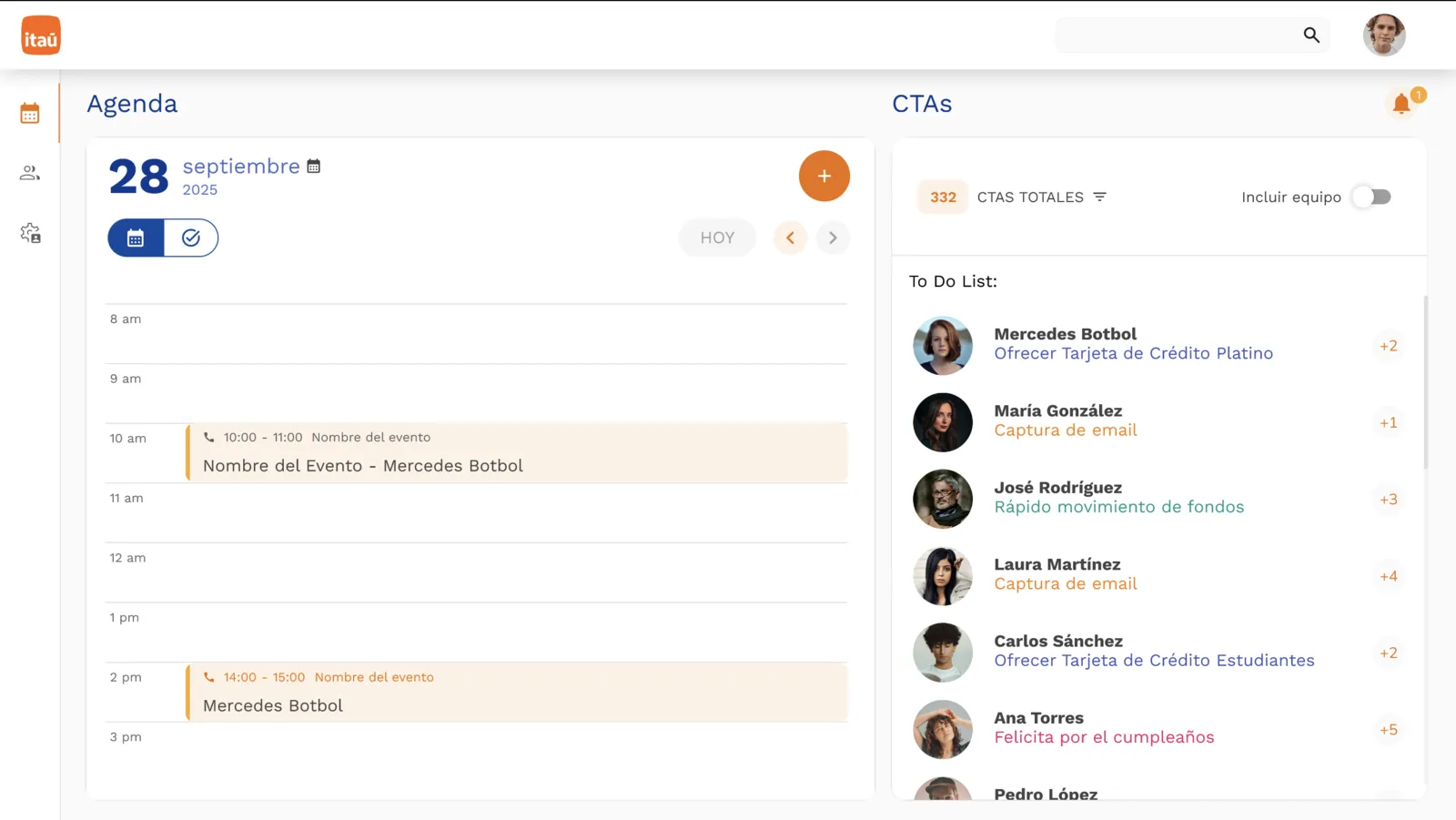Click the 8 am time slot label

(x=126, y=319)
